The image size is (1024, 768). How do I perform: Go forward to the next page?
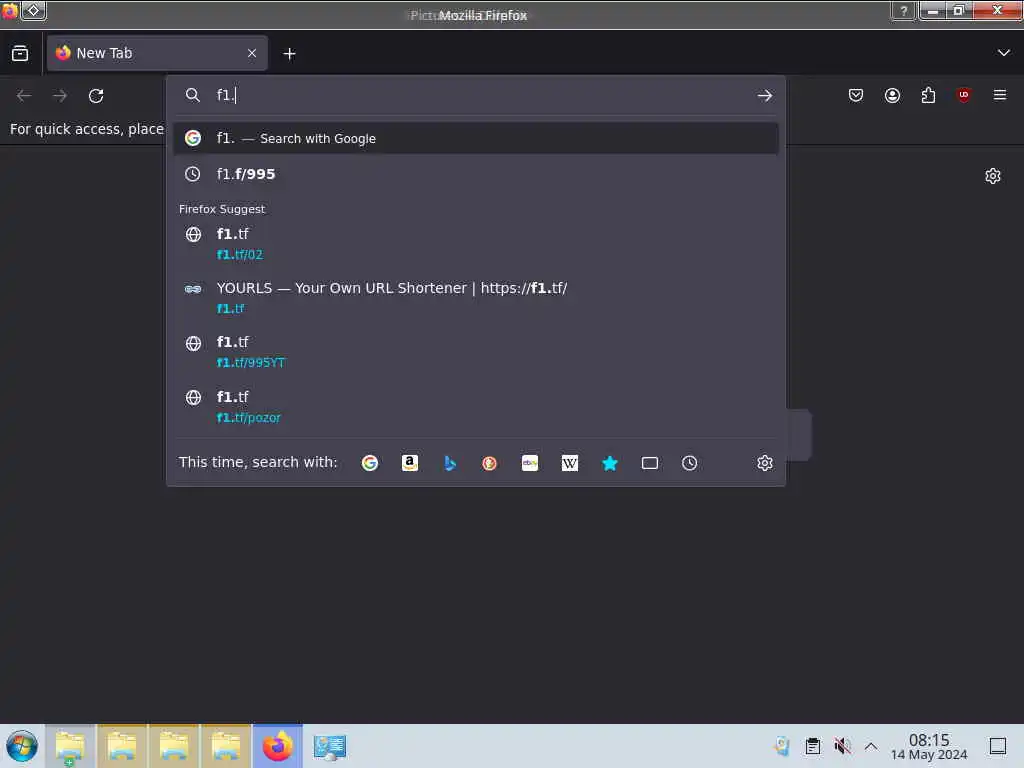coord(60,96)
